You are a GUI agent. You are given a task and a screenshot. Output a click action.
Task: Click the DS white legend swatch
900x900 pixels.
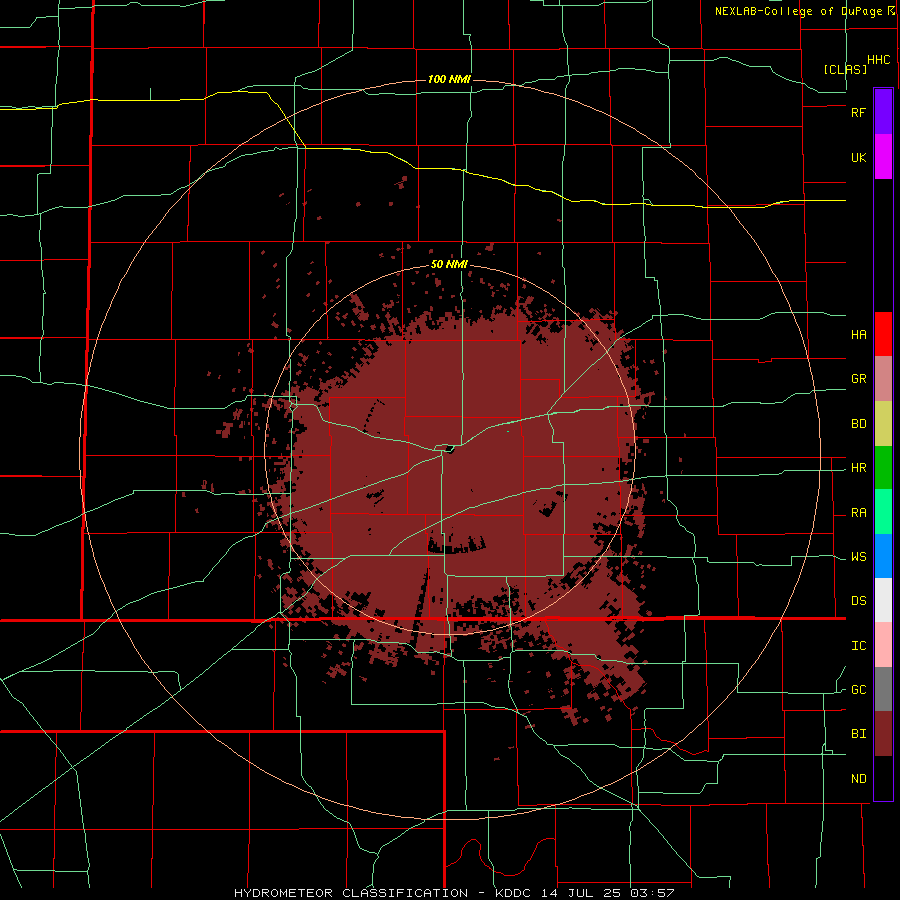click(883, 600)
